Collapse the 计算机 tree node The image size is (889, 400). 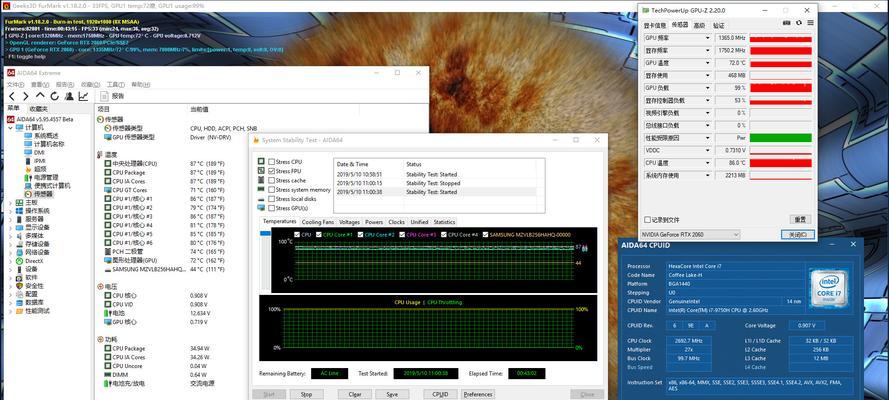tap(11, 128)
